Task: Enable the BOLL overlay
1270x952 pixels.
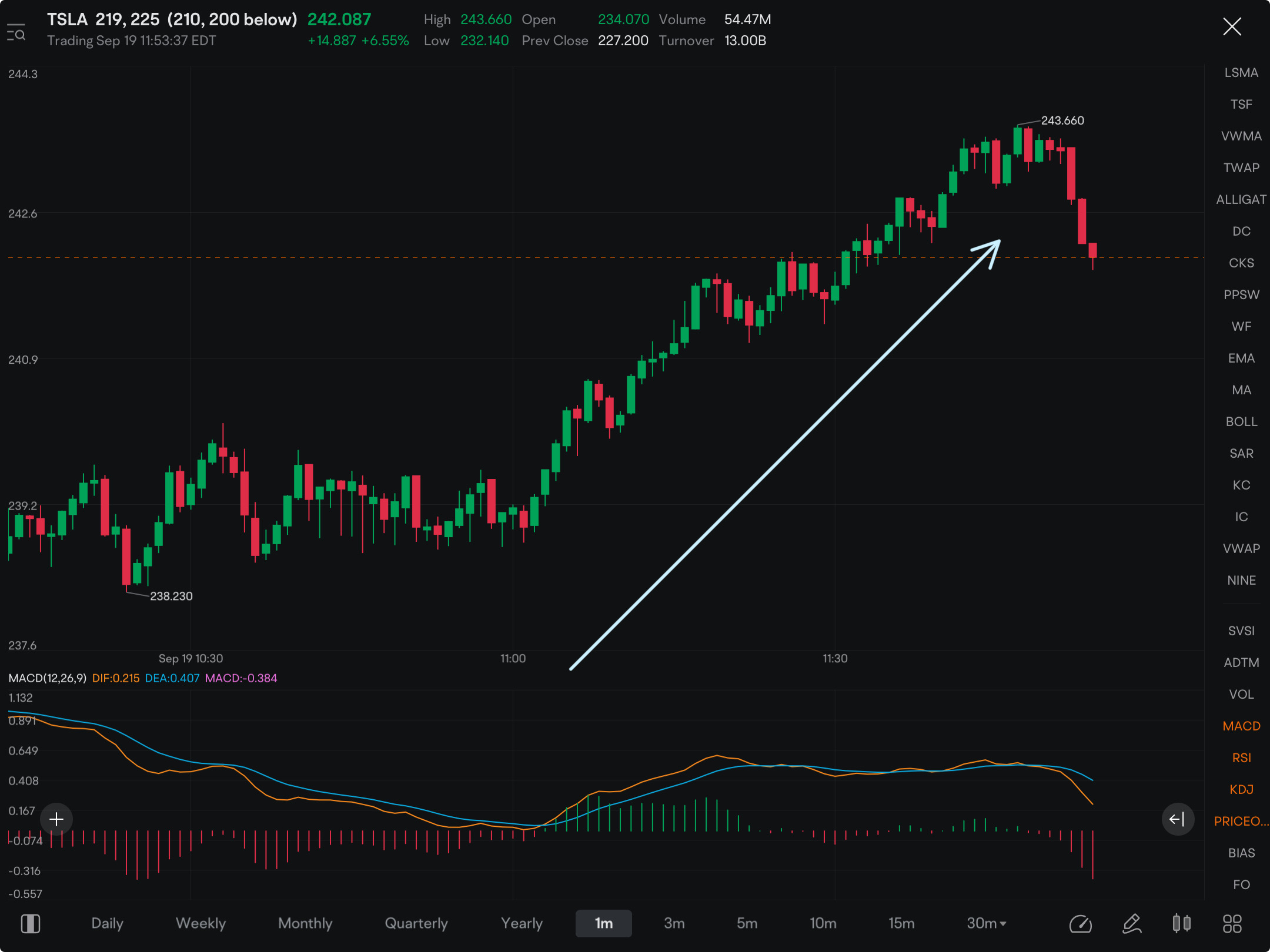Action: coord(1241,422)
